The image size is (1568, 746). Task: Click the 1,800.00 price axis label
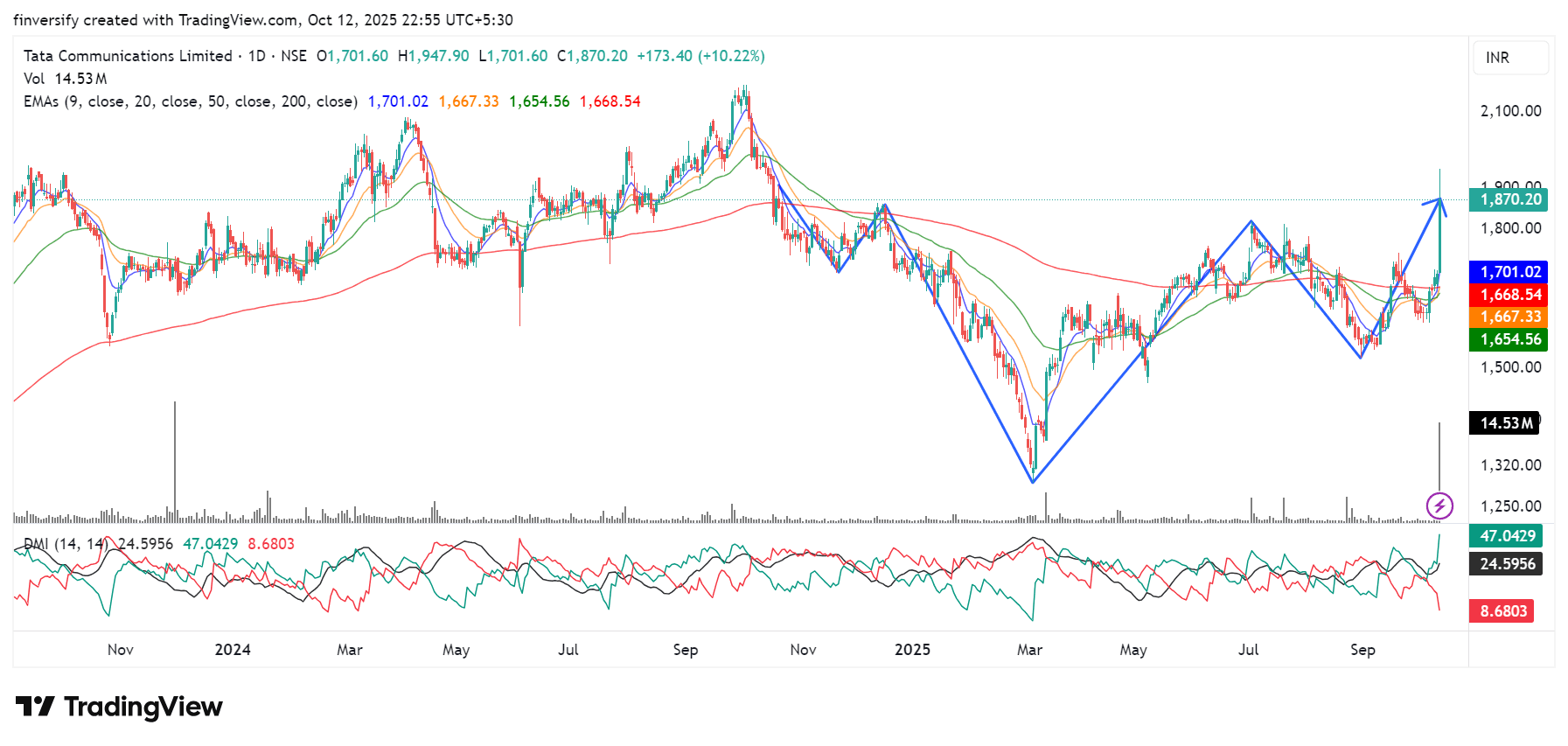tap(1510, 228)
